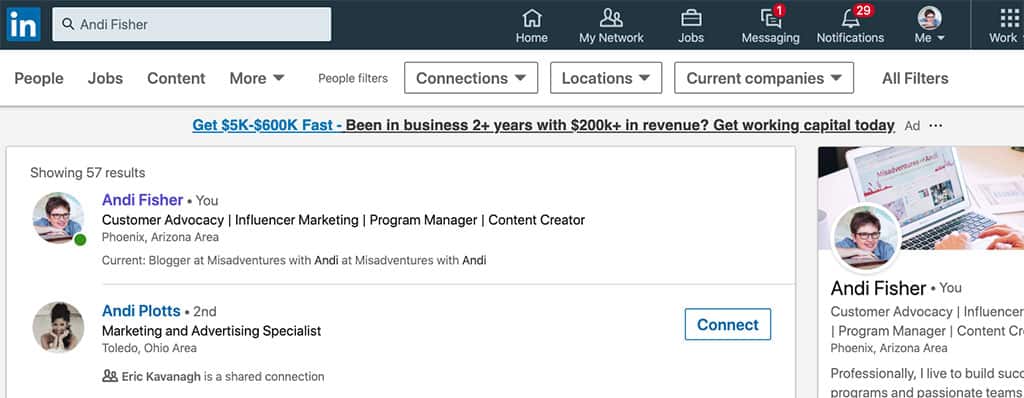Click 'Current: Blogger at Misadventures' line
The width and height of the screenshot is (1024, 398).
point(294,260)
